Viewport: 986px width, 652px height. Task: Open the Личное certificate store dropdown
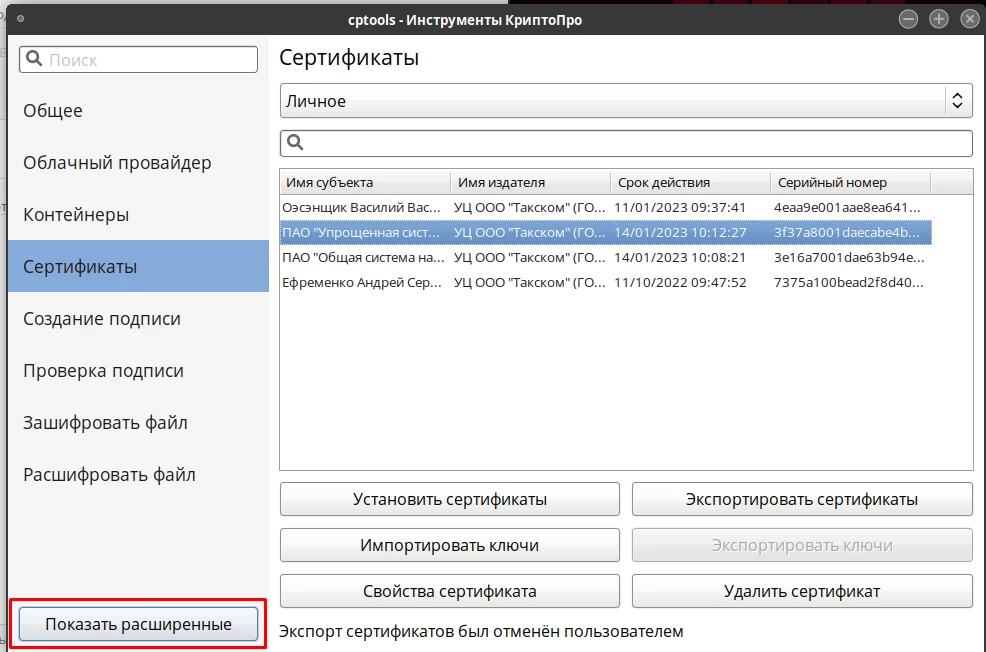626,101
